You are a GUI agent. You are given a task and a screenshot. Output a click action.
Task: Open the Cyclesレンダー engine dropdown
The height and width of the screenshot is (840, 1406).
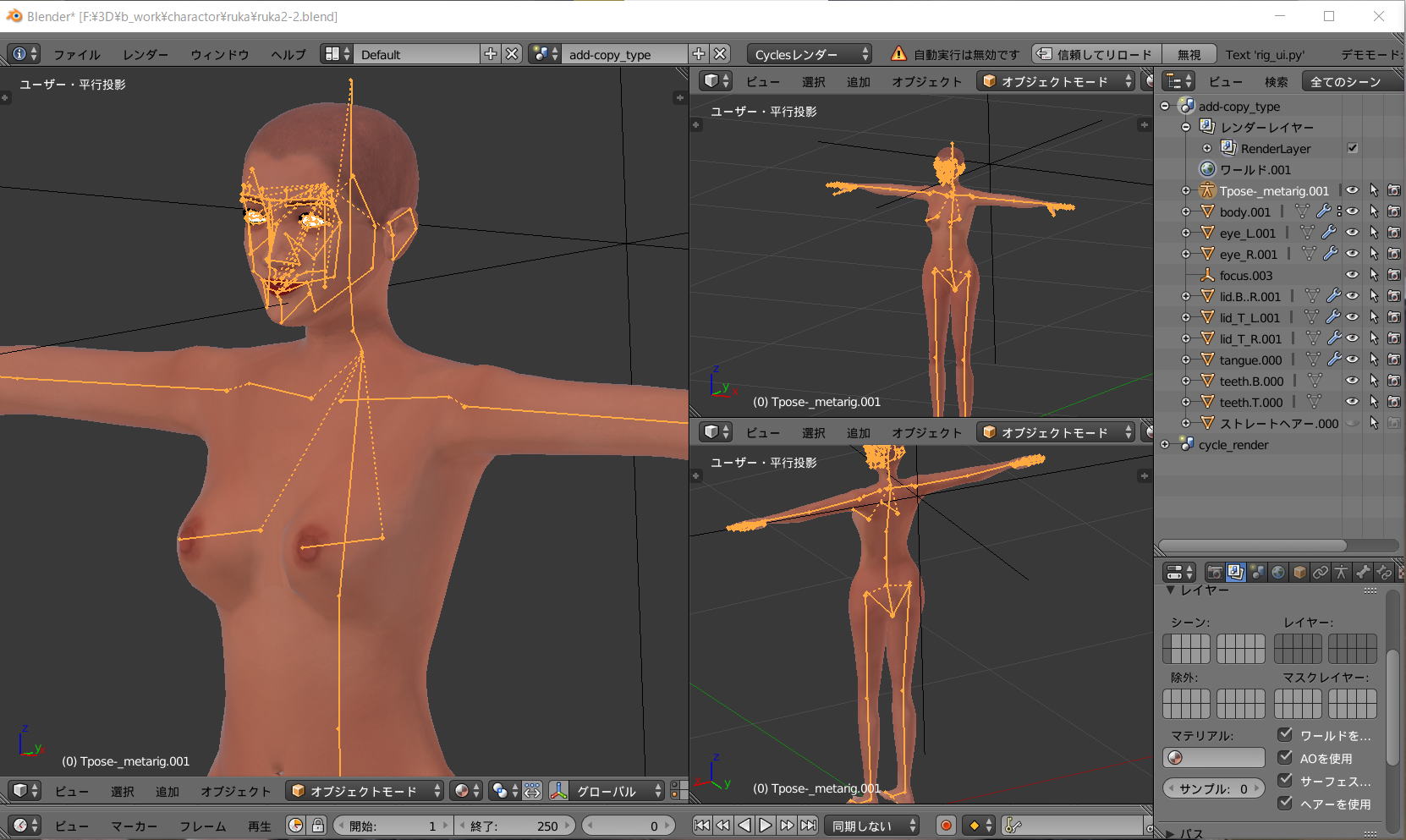(810, 54)
